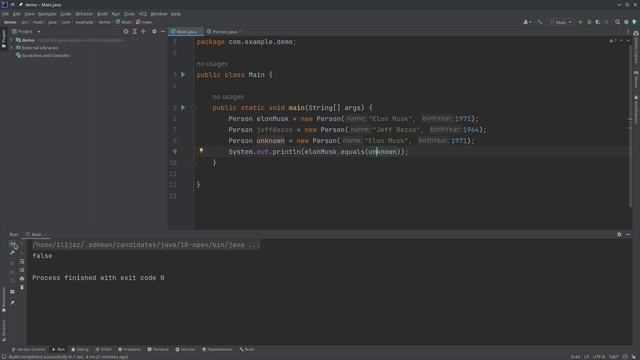Pin the Run tab
Image resolution: width=640 pixels, height=360 pixels.
13,302
